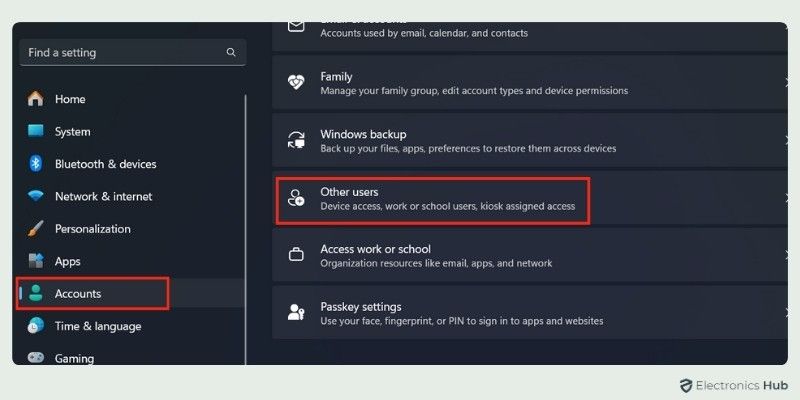The height and width of the screenshot is (400, 800).
Task: Click 'Accounts used by email, calendar, and contacts'
Action: (x=424, y=33)
